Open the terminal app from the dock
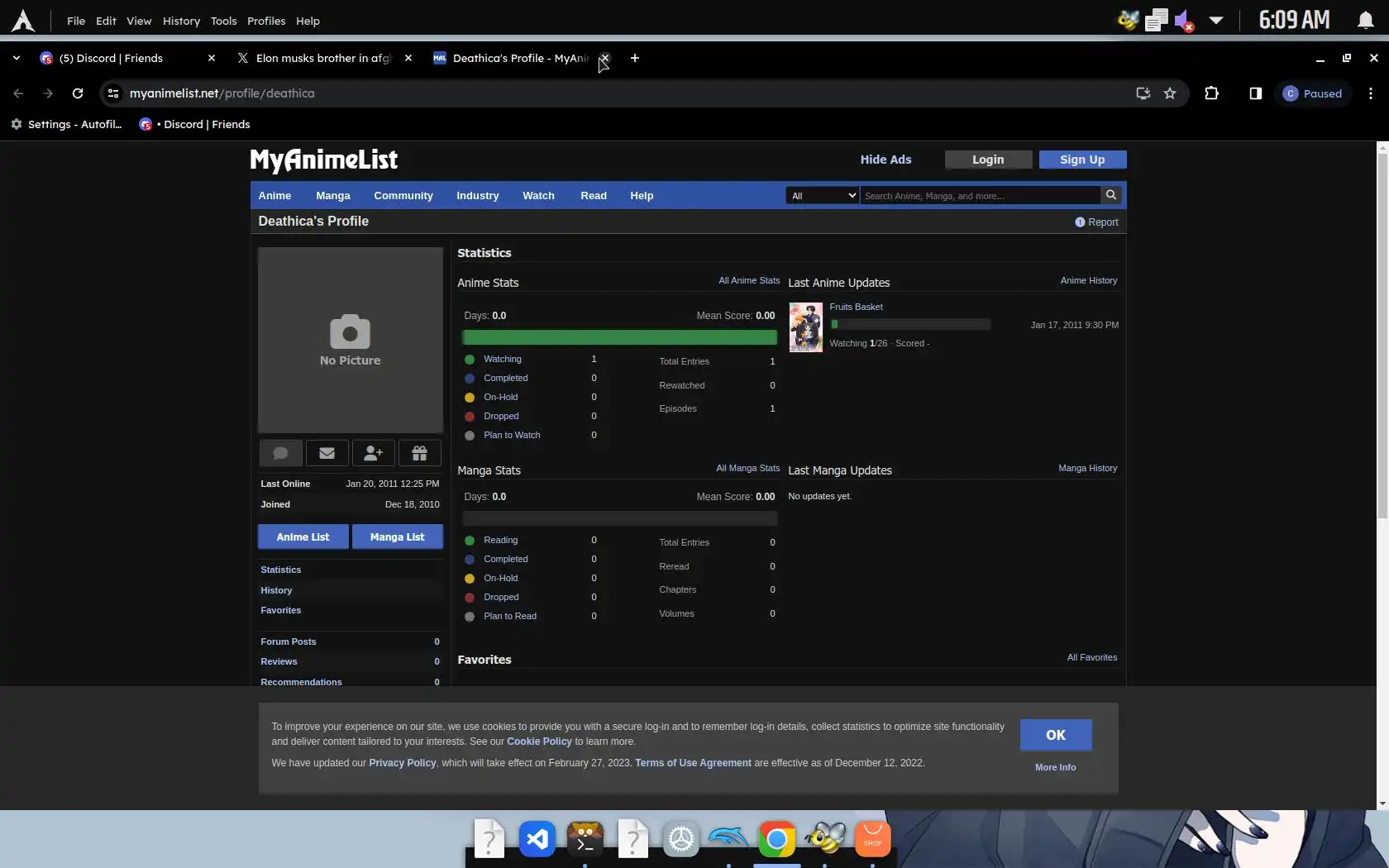Screen dimensions: 1389x868 click(x=585, y=840)
